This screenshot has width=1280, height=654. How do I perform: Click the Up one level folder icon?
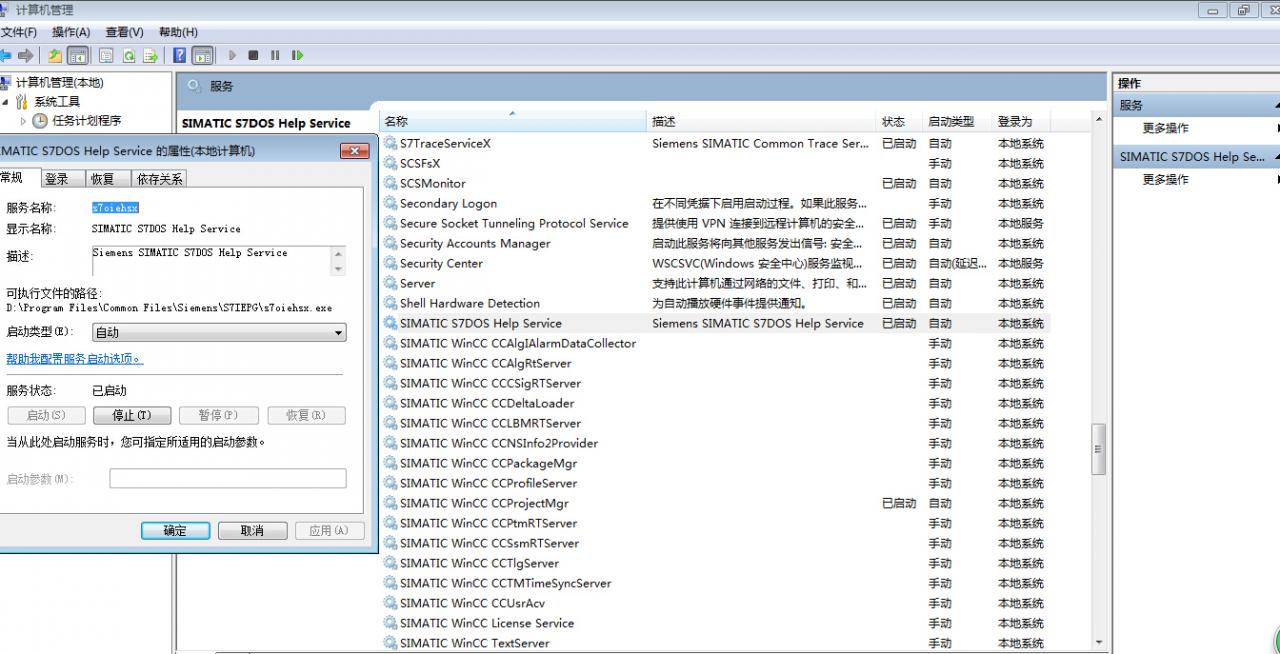click(55, 56)
